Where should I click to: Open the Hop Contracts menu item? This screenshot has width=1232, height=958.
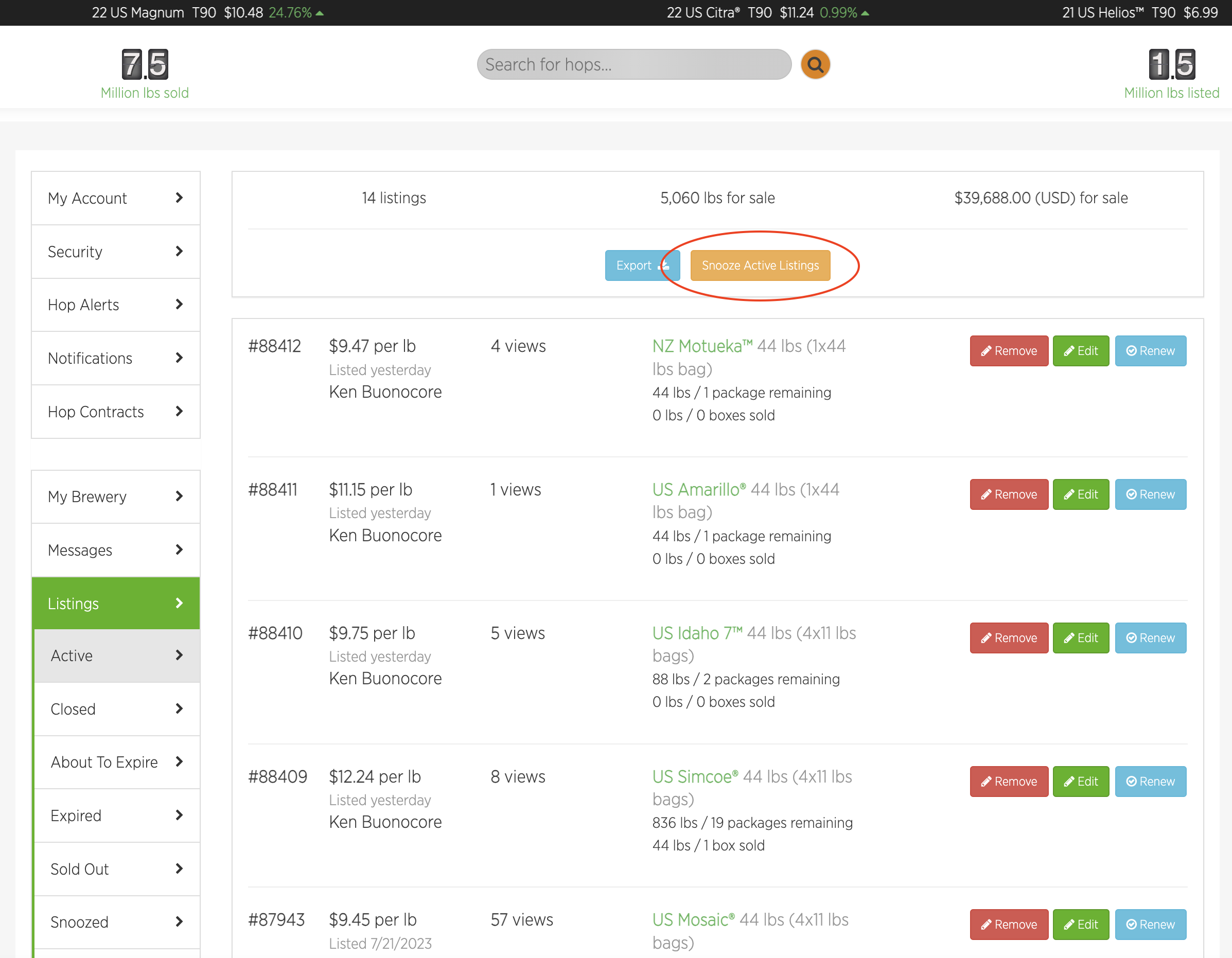coord(116,412)
